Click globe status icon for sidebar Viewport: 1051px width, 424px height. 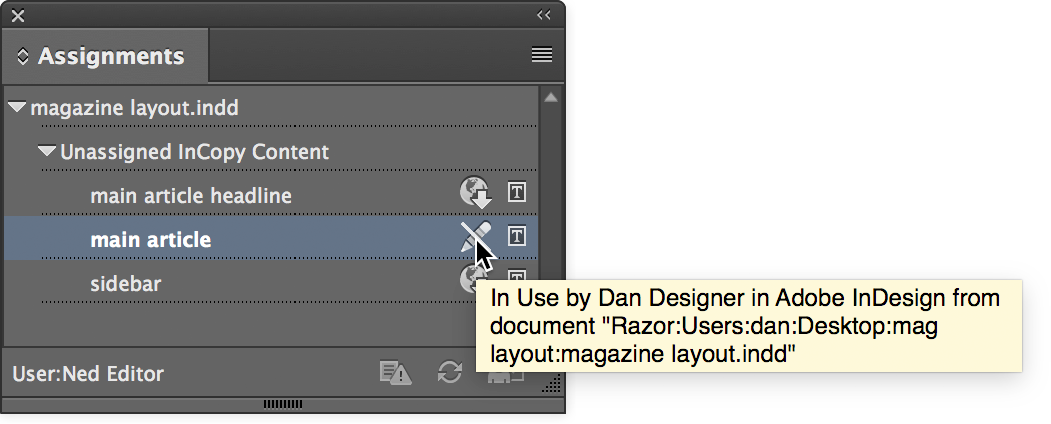coord(471,279)
